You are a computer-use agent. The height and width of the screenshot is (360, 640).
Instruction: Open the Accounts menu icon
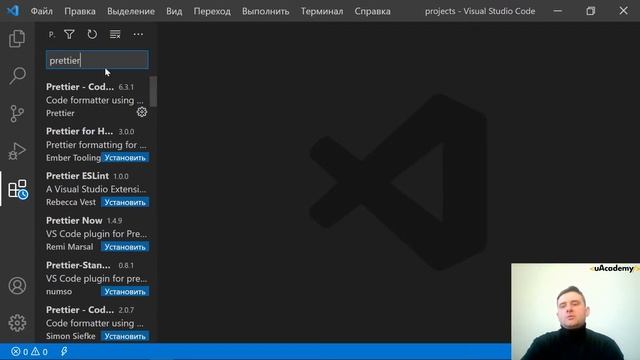click(x=17, y=286)
